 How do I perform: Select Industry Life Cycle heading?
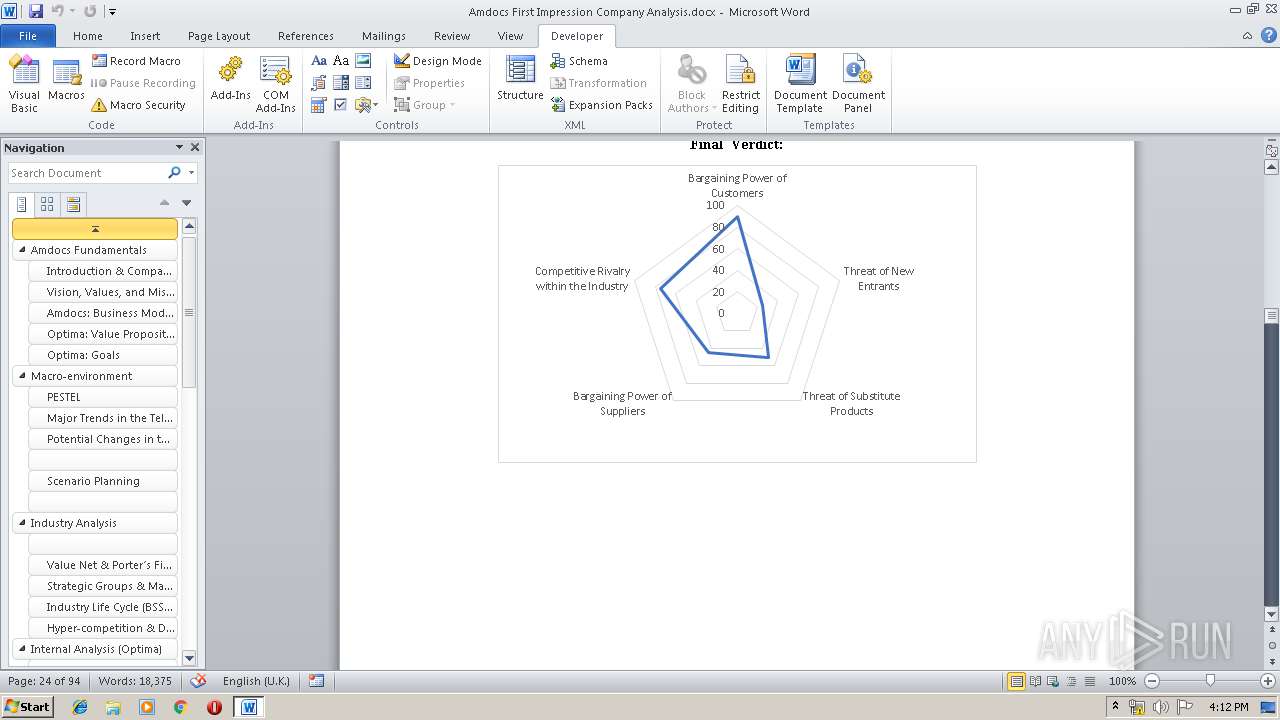point(103,607)
